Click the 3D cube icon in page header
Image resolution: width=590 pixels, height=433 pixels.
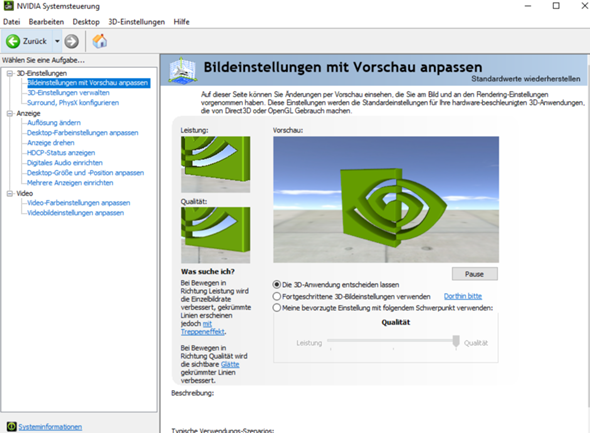click(x=182, y=70)
